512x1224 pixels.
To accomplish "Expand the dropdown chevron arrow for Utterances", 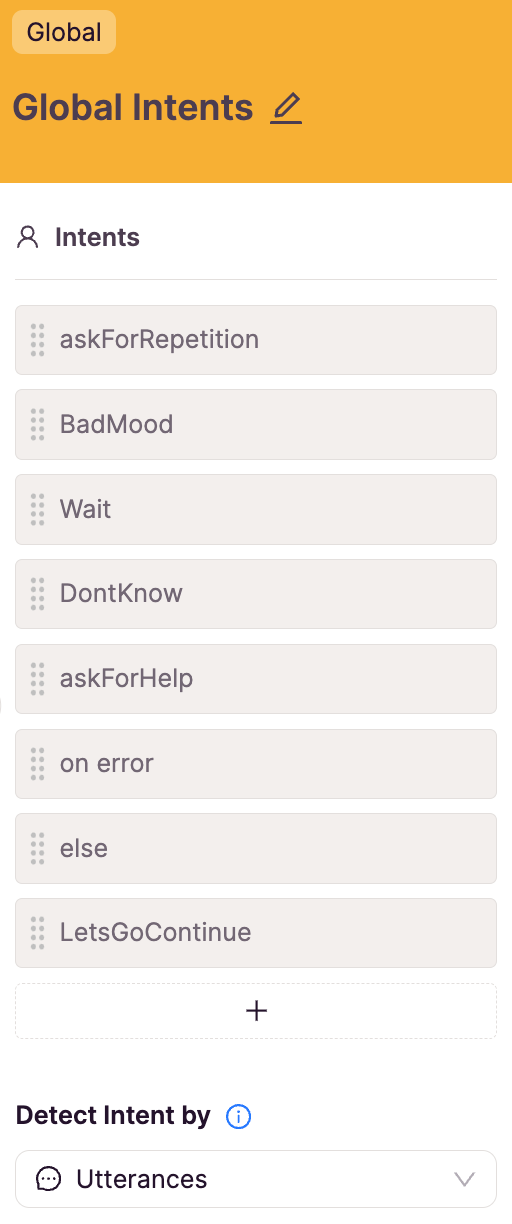I will click(x=464, y=1179).
